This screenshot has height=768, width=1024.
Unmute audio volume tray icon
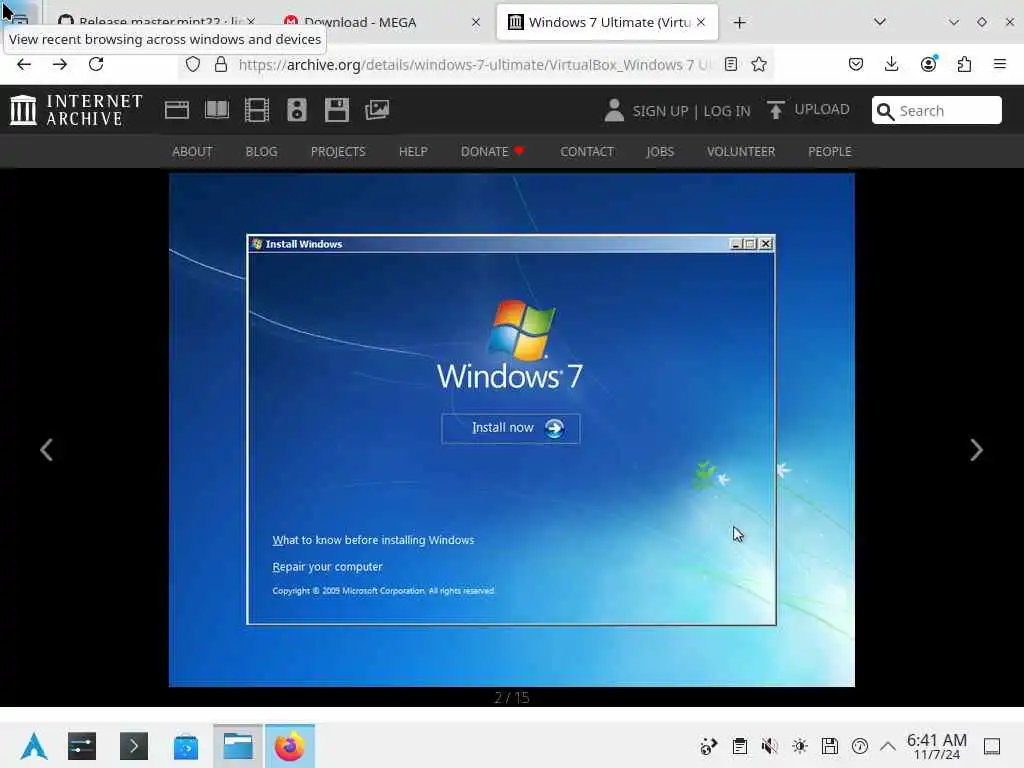coord(769,746)
